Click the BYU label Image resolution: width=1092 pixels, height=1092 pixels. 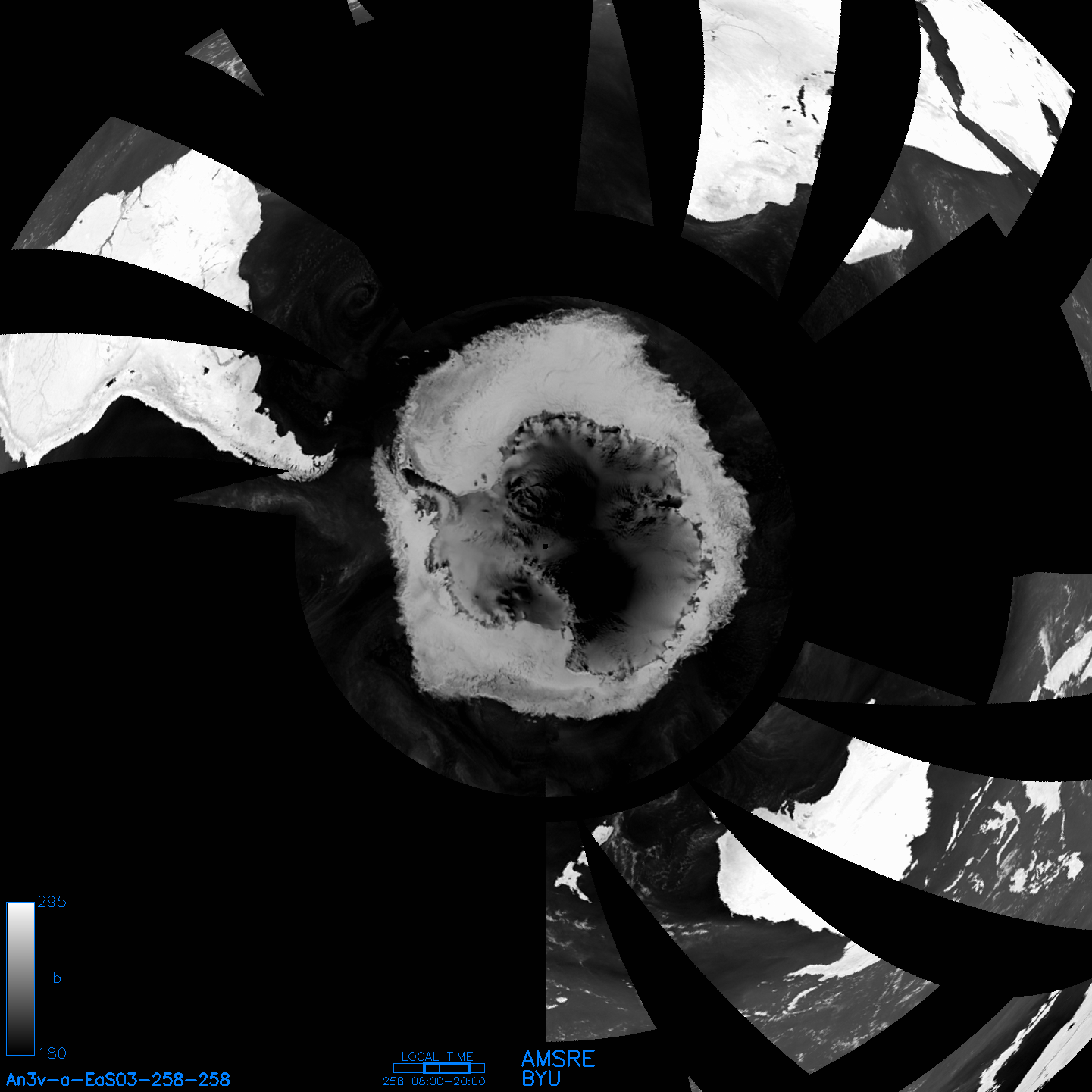coord(541,1078)
